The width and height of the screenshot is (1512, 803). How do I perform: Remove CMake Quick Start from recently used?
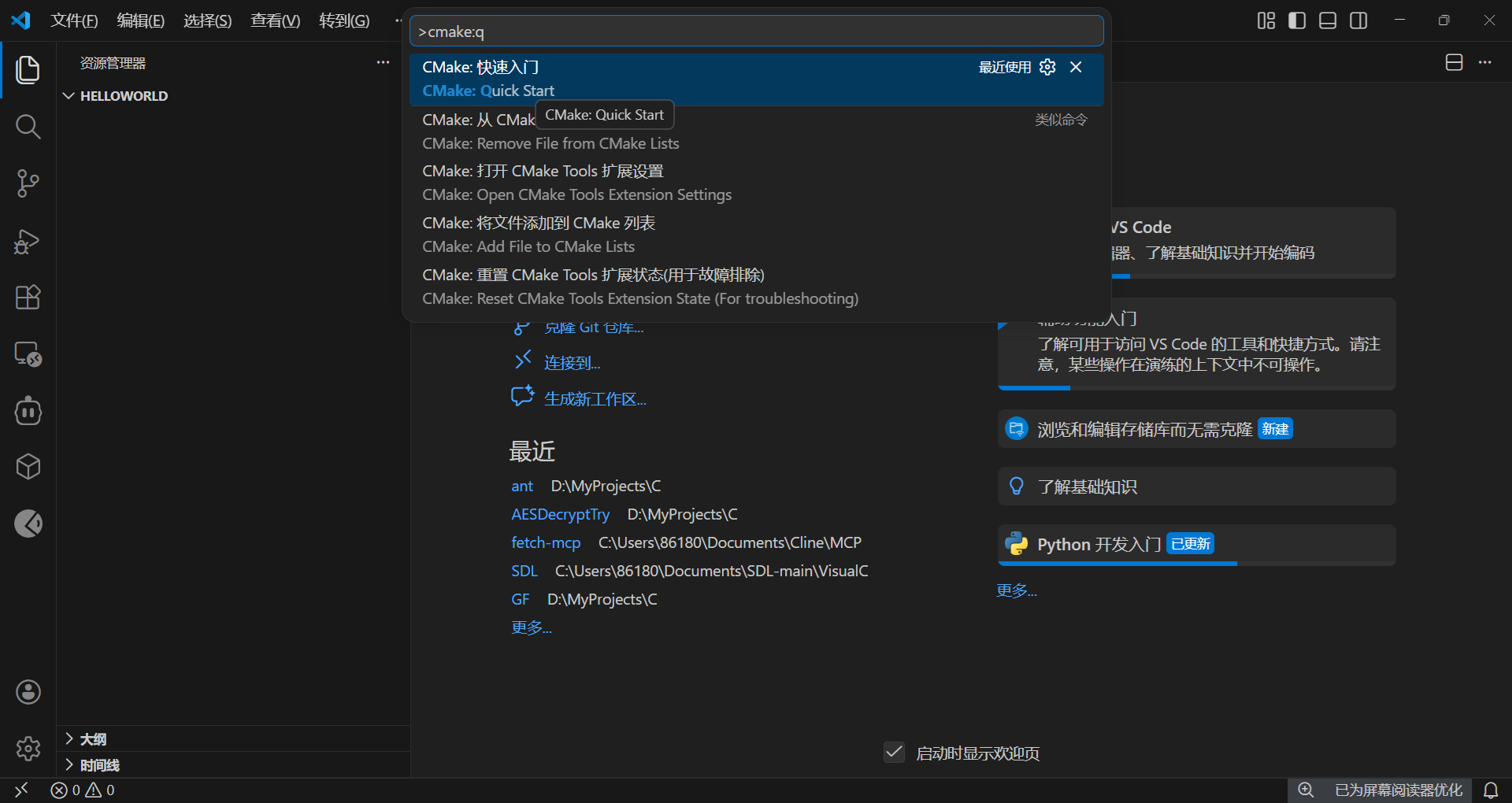pos(1076,67)
